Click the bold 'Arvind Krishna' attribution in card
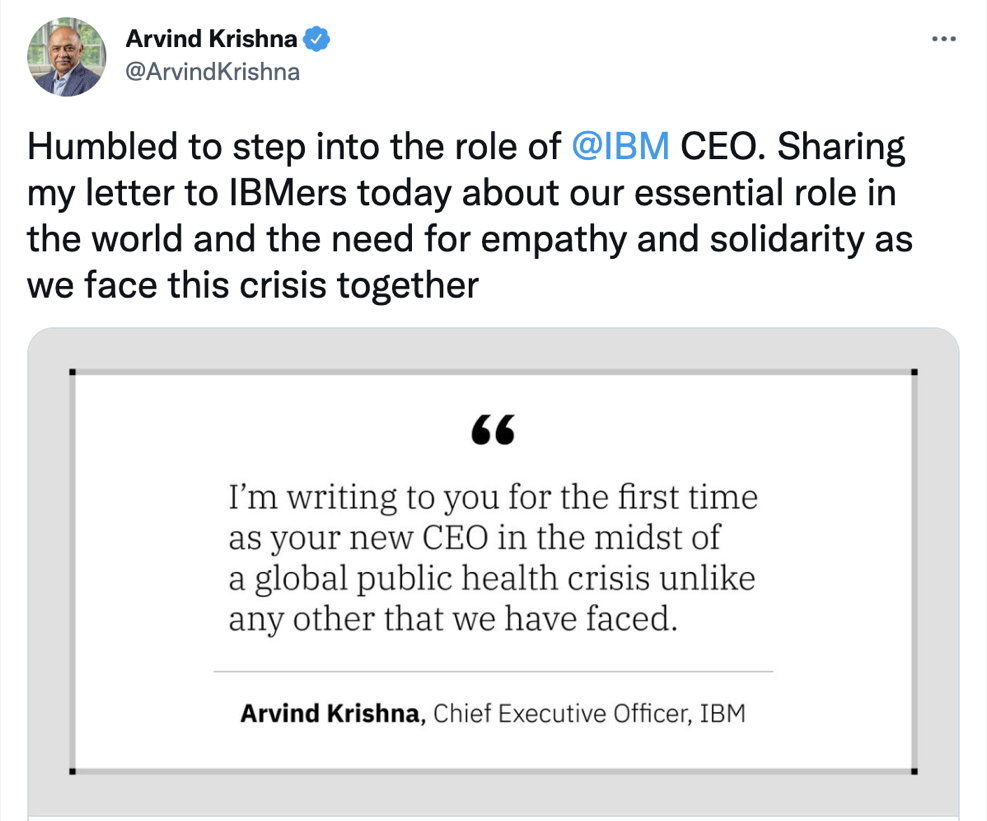987x821 pixels. (334, 714)
